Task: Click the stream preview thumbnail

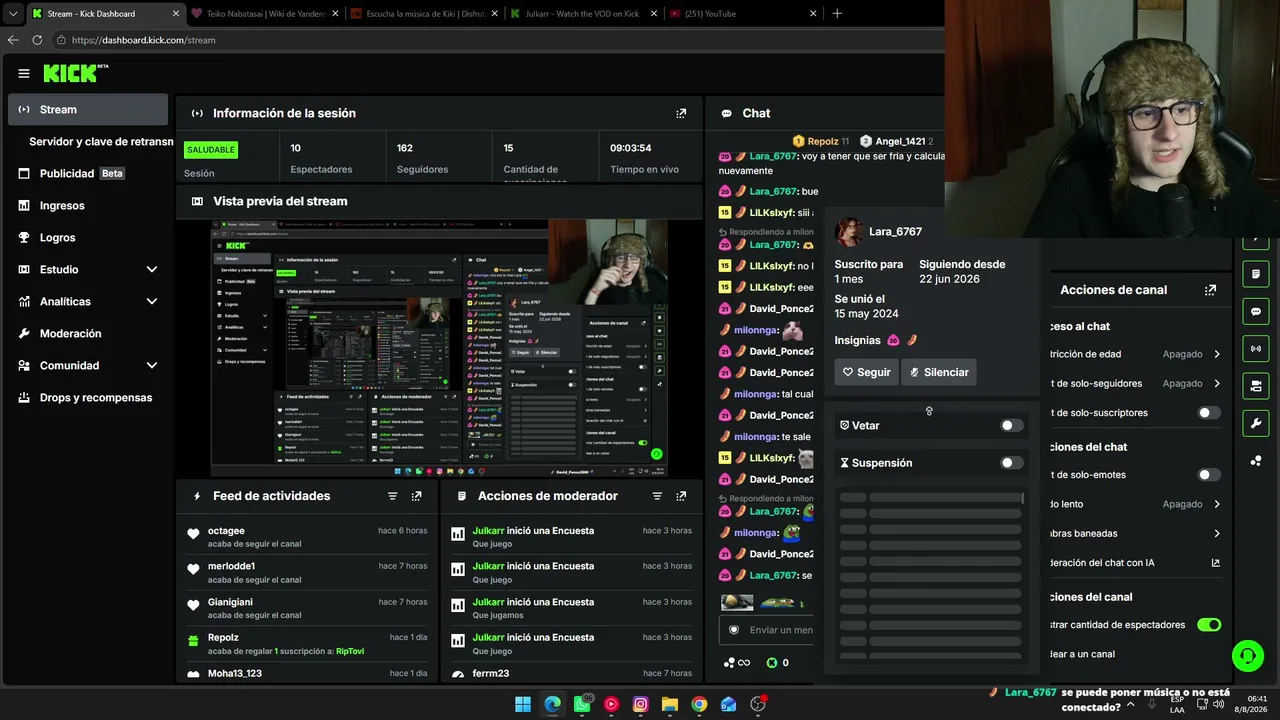Action: pyautogui.click(x=439, y=349)
